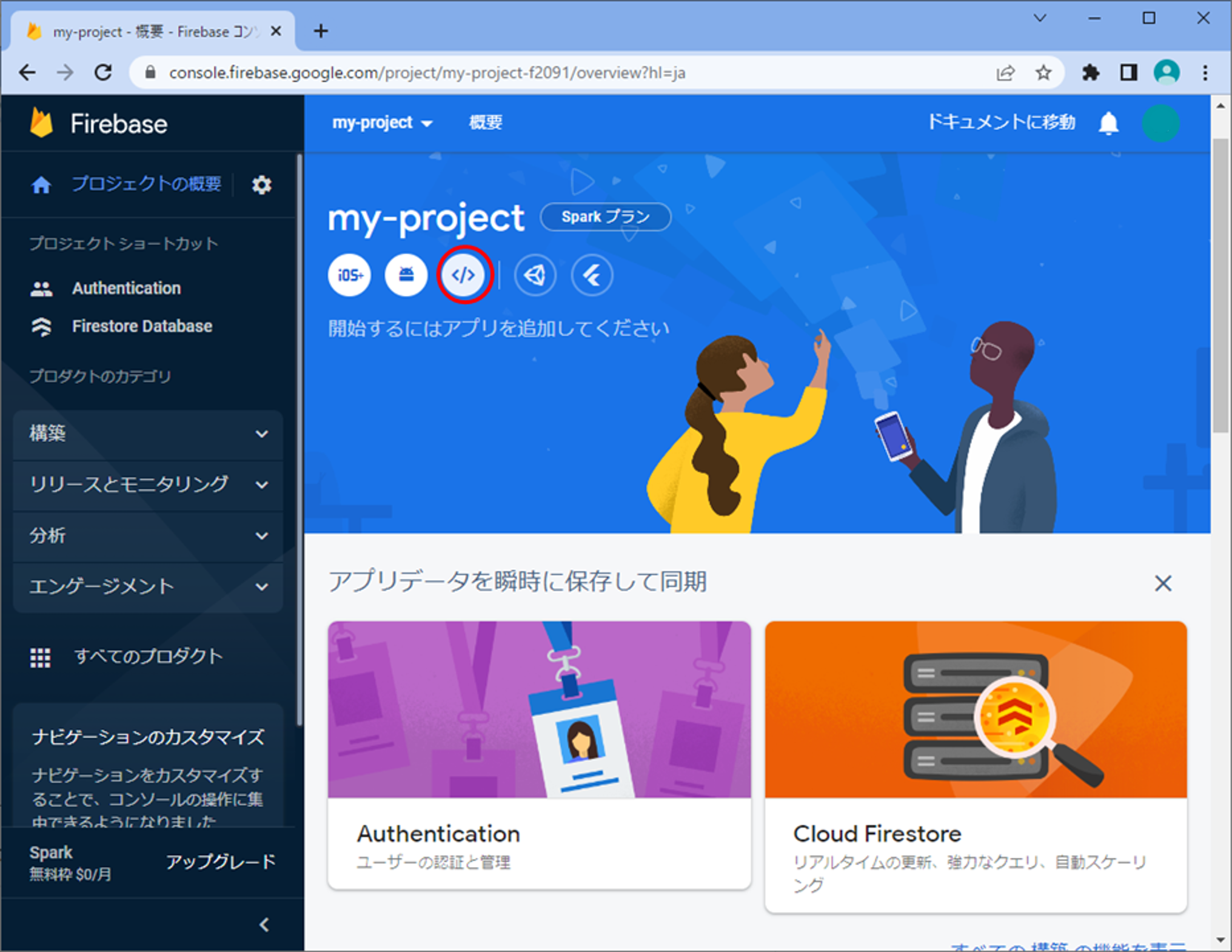Open a new browser tab
Viewport: 1232px width, 952px height.
pyautogui.click(x=321, y=31)
